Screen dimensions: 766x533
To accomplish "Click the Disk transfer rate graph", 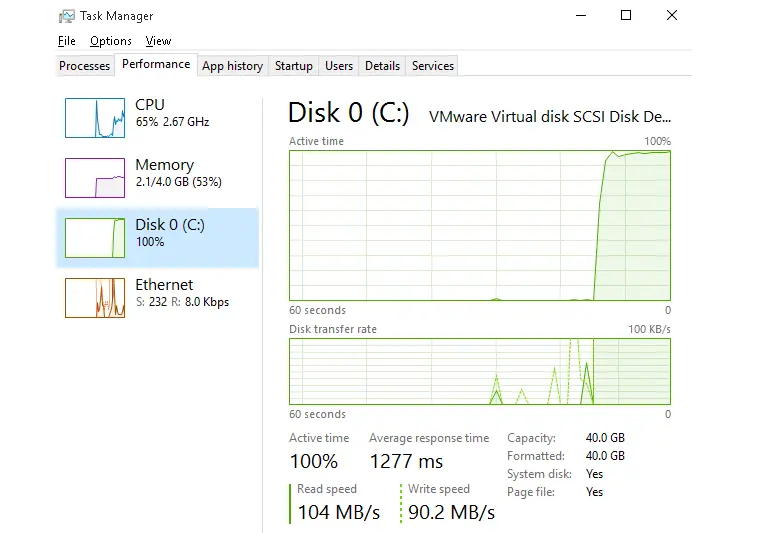I will click(480, 371).
